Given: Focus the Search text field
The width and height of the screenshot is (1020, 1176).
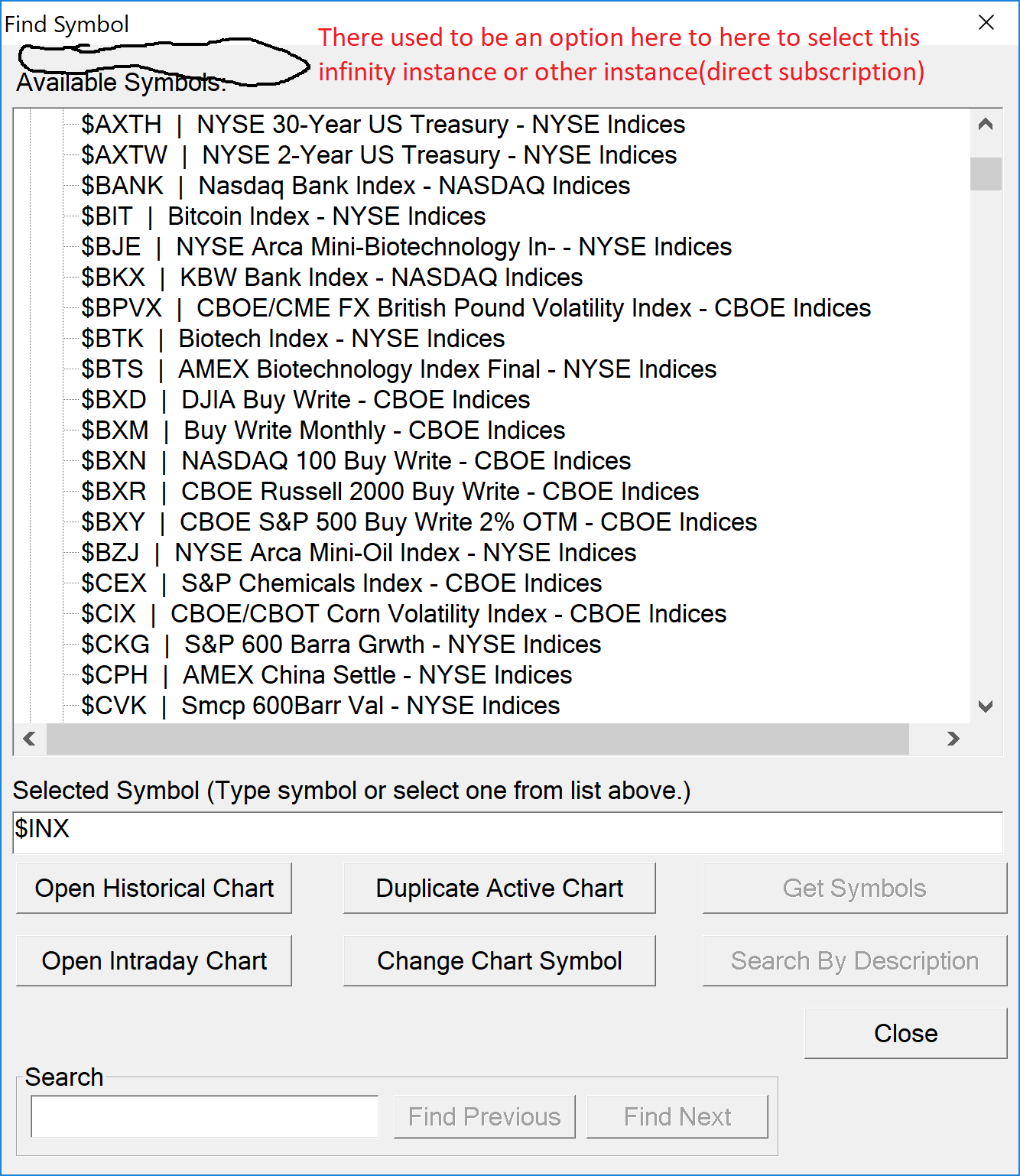Looking at the screenshot, I should coord(205,1116).
